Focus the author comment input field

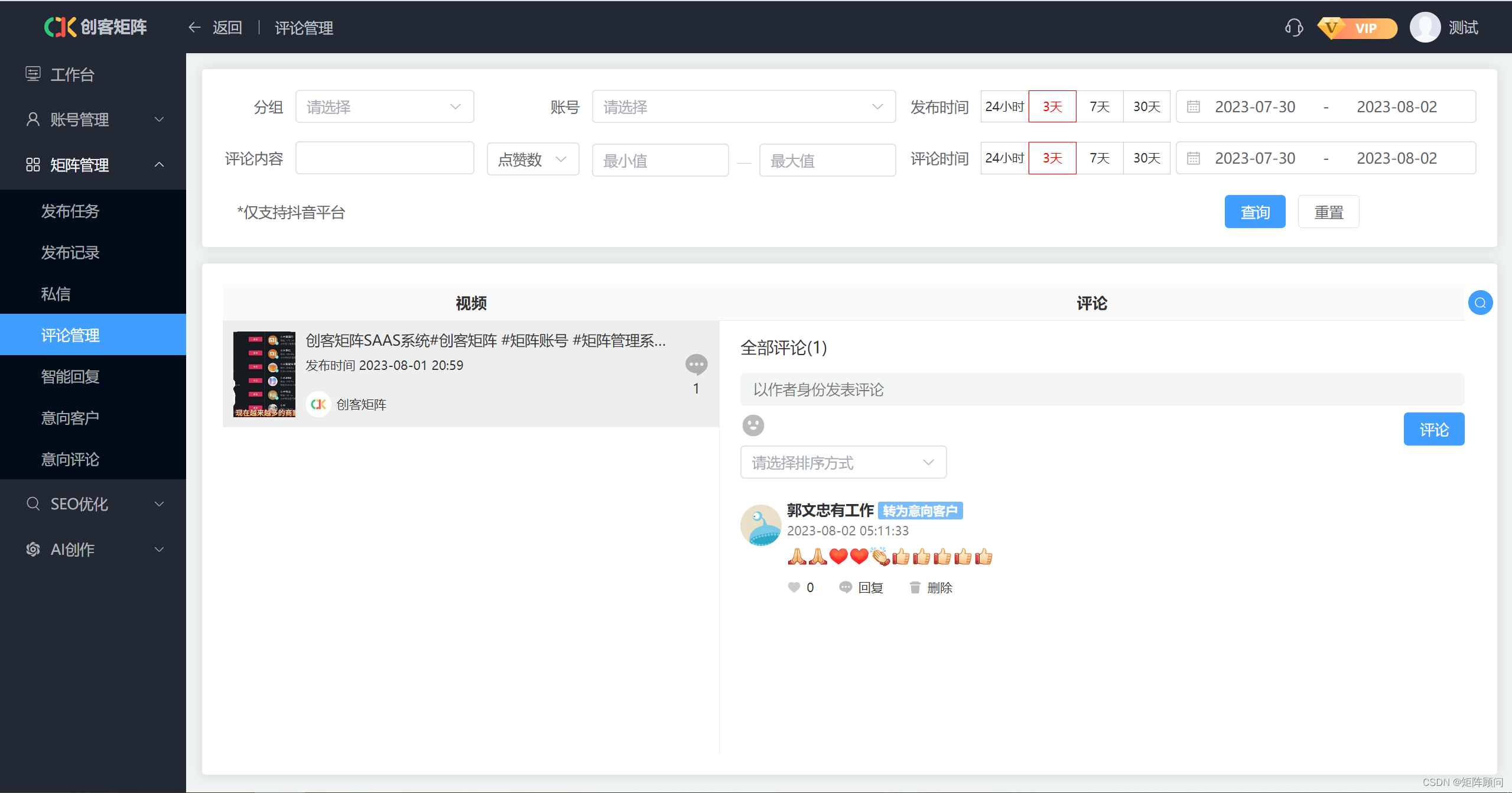(1101, 389)
